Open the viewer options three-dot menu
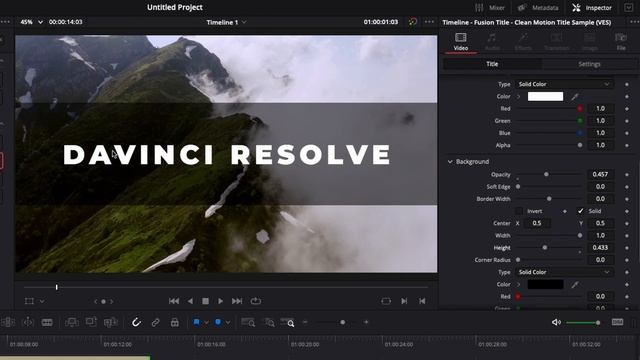640x360 pixels. coord(429,22)
